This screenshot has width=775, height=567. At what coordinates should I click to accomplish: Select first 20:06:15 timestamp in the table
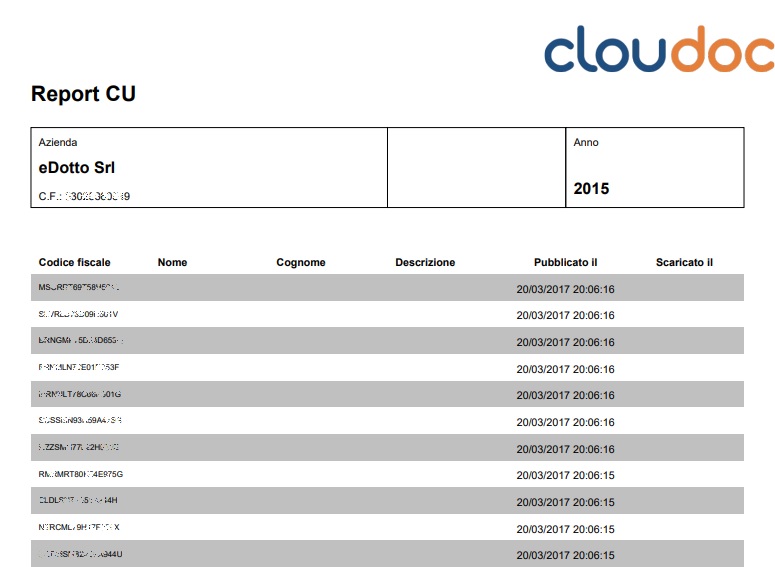pos(565,475)
